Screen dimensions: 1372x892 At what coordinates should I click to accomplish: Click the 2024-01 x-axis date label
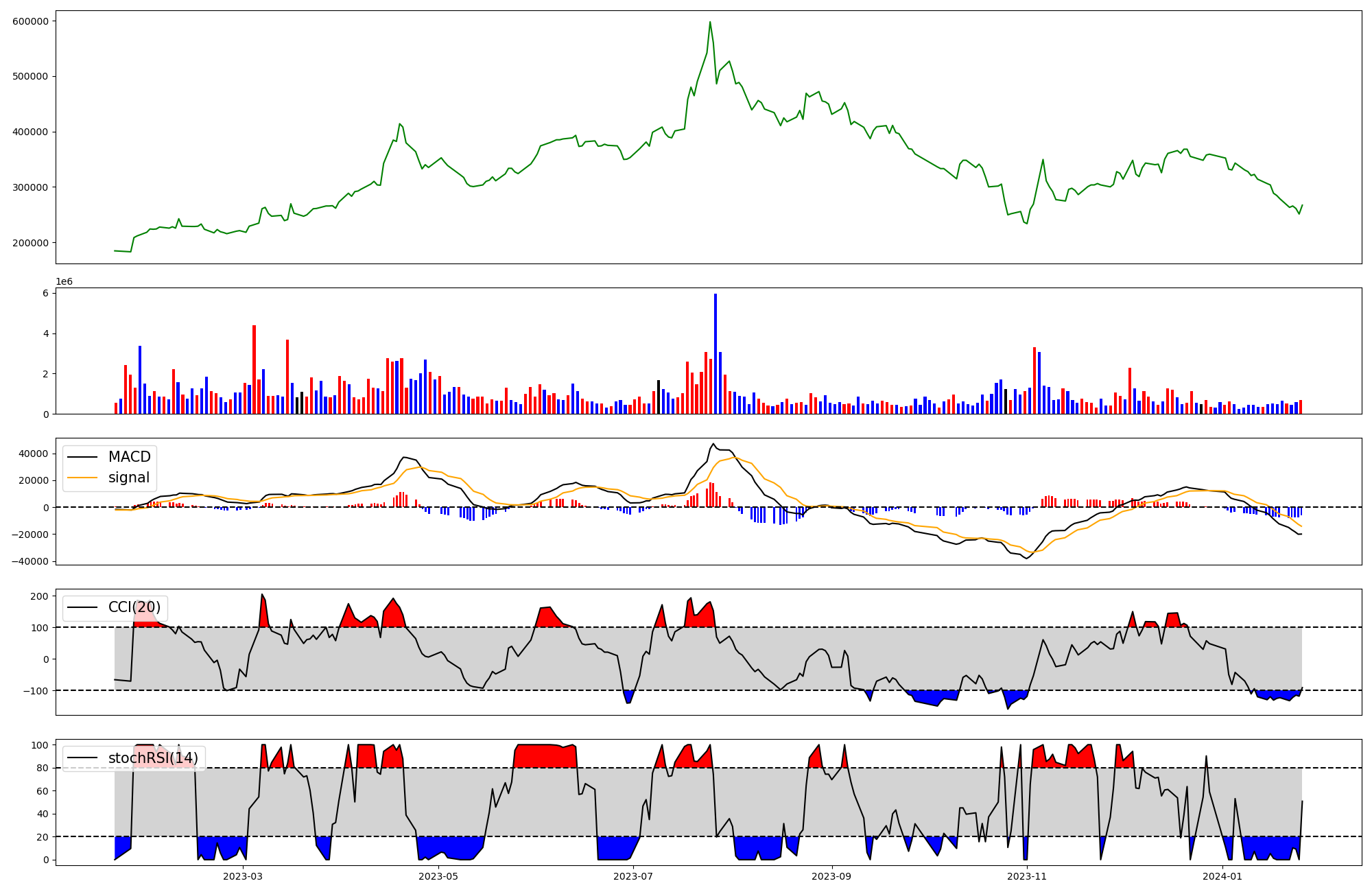pos(1222,876)
